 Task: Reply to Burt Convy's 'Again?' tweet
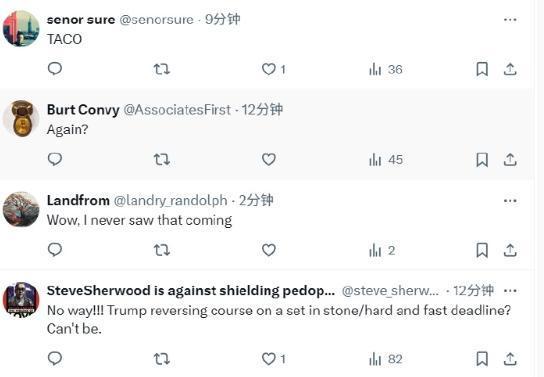click(55, 159)
